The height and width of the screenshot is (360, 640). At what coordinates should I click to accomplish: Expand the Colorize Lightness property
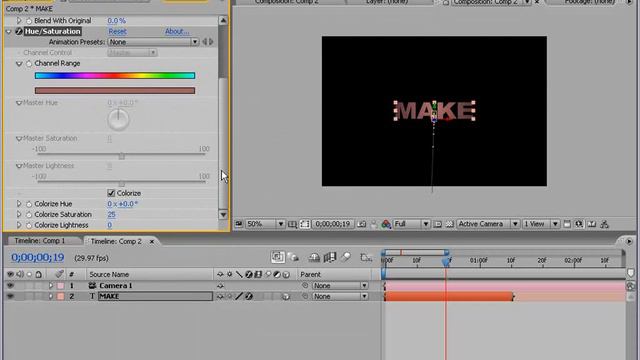click(19, 225)
